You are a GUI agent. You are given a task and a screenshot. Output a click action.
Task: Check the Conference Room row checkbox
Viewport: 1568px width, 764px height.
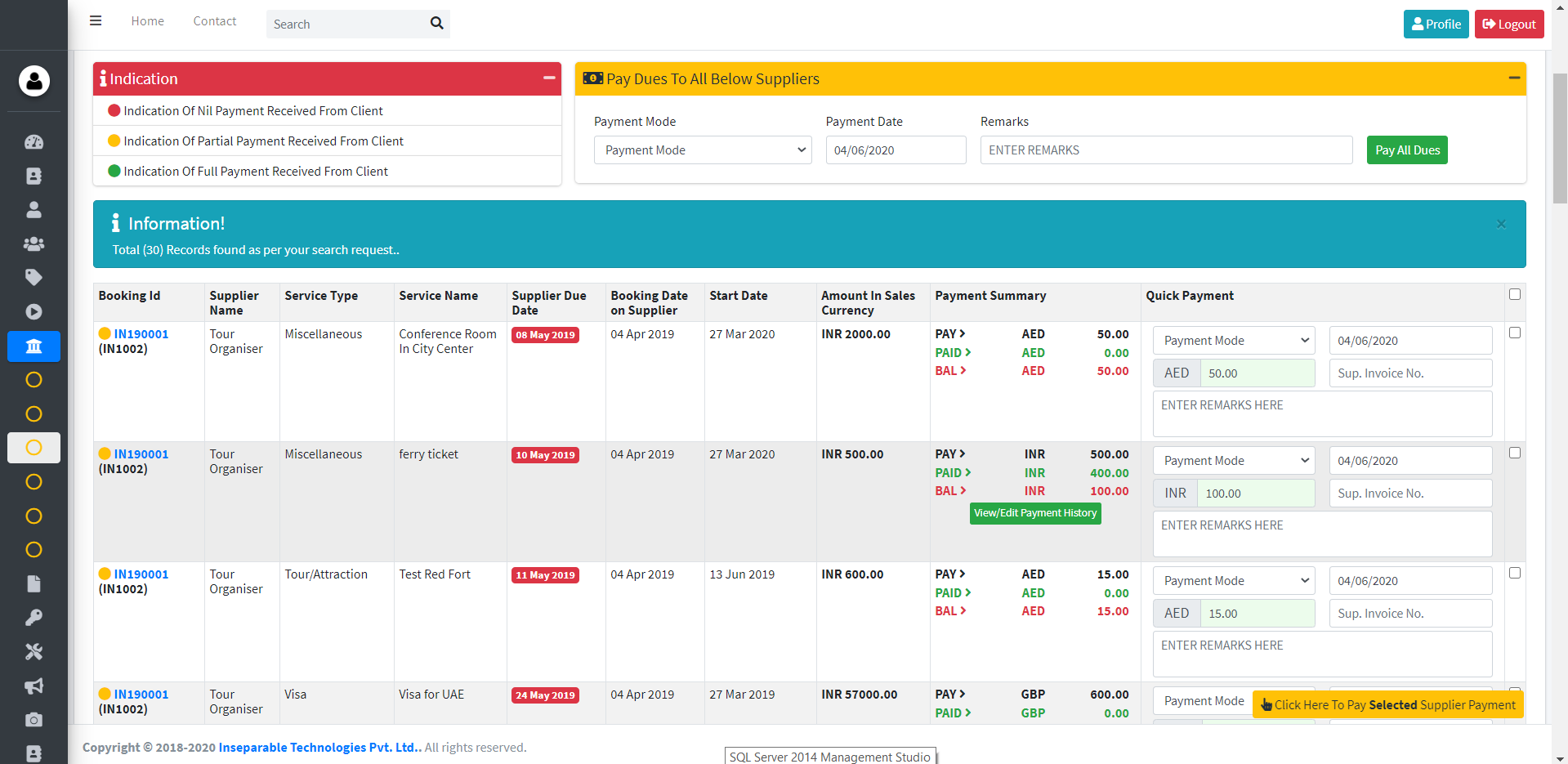pos(1515,333)
